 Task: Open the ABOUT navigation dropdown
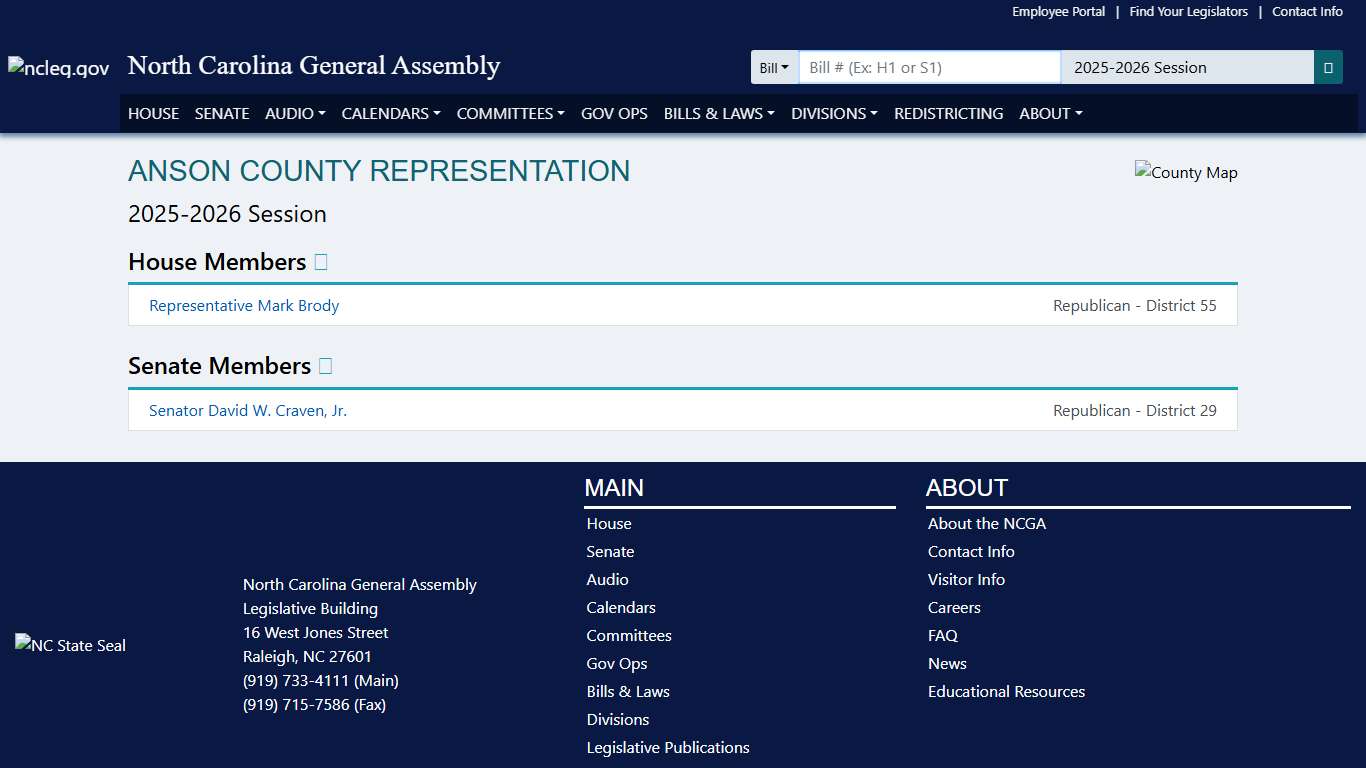pos(1049,113)
